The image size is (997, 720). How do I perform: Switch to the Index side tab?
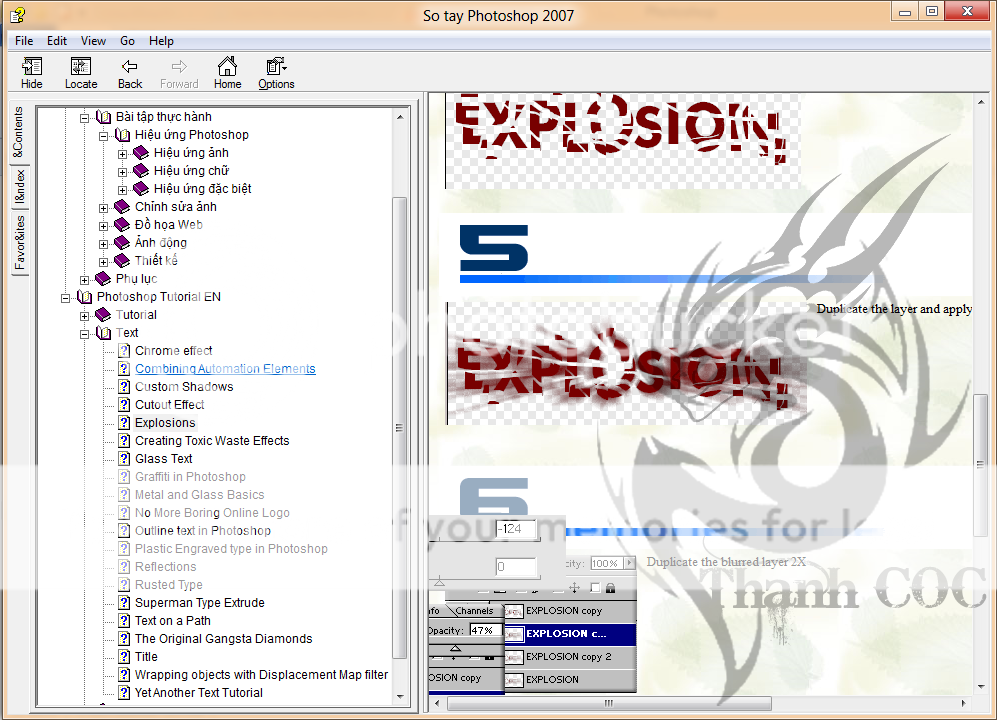tap(20, 187)
